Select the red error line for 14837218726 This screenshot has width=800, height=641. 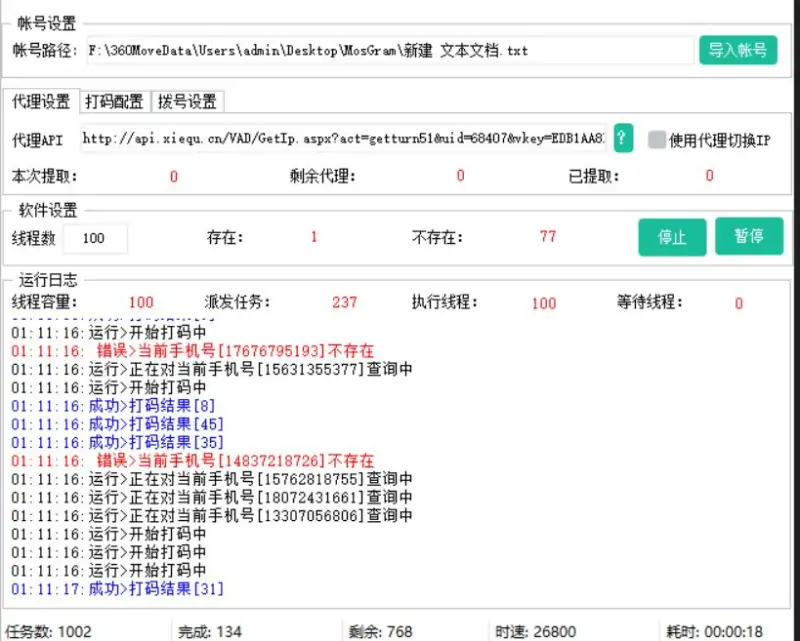tap(193, 461)
